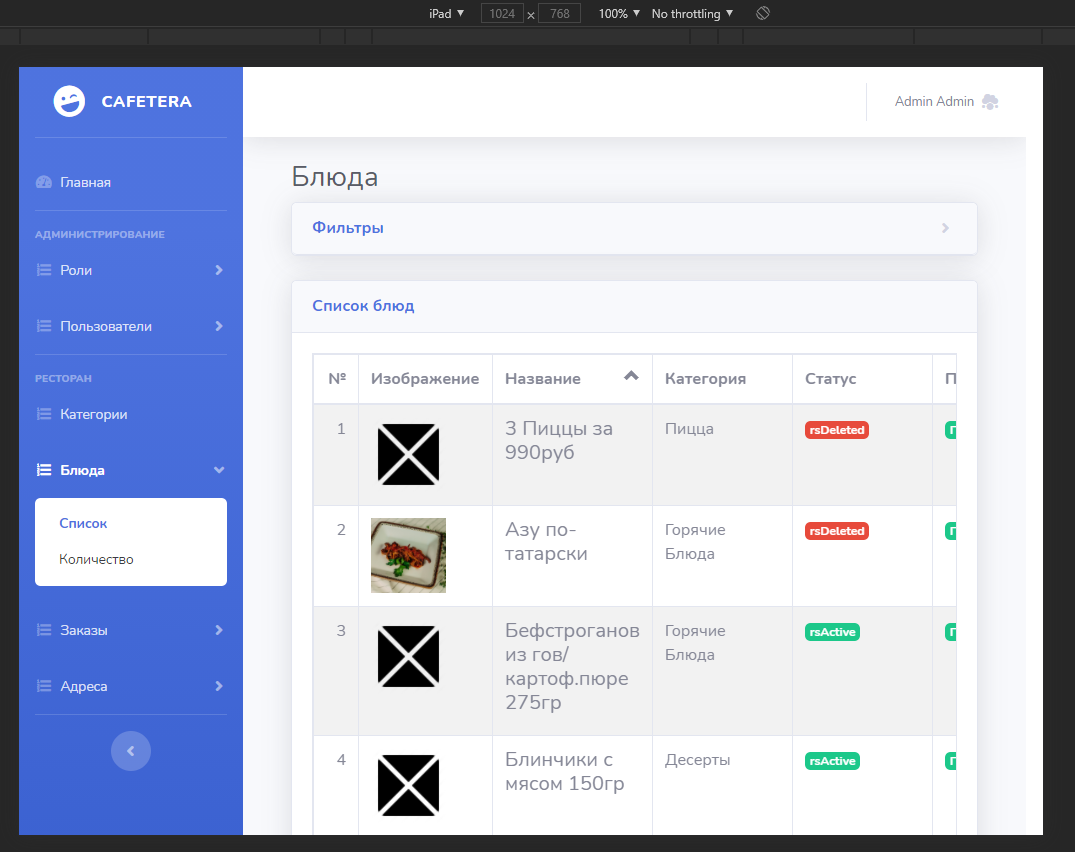This screenshot has height=852, width=1075.
Task: Click the sort arrow in Название column
Action: coord(630,377)
